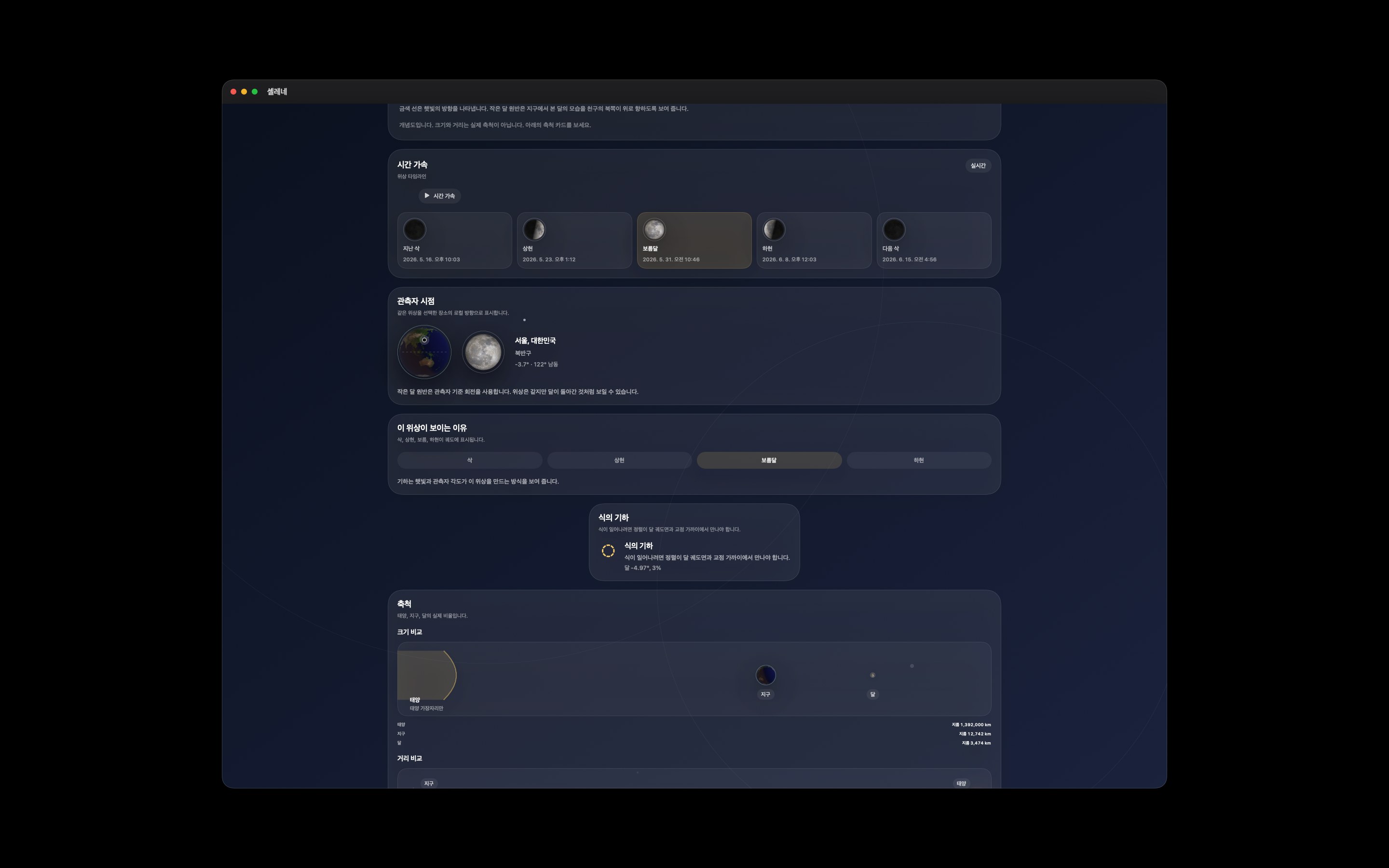Select the 다음 삭 phase card
Image resolution: width=1389 pixels, height=868 pixels.
(934, 240)
